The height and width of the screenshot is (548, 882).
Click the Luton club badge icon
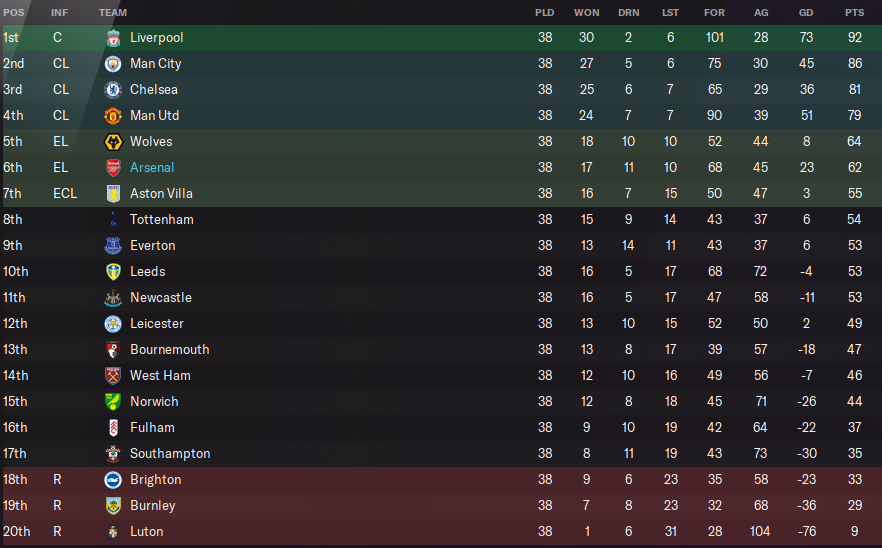tap(113, 531)
